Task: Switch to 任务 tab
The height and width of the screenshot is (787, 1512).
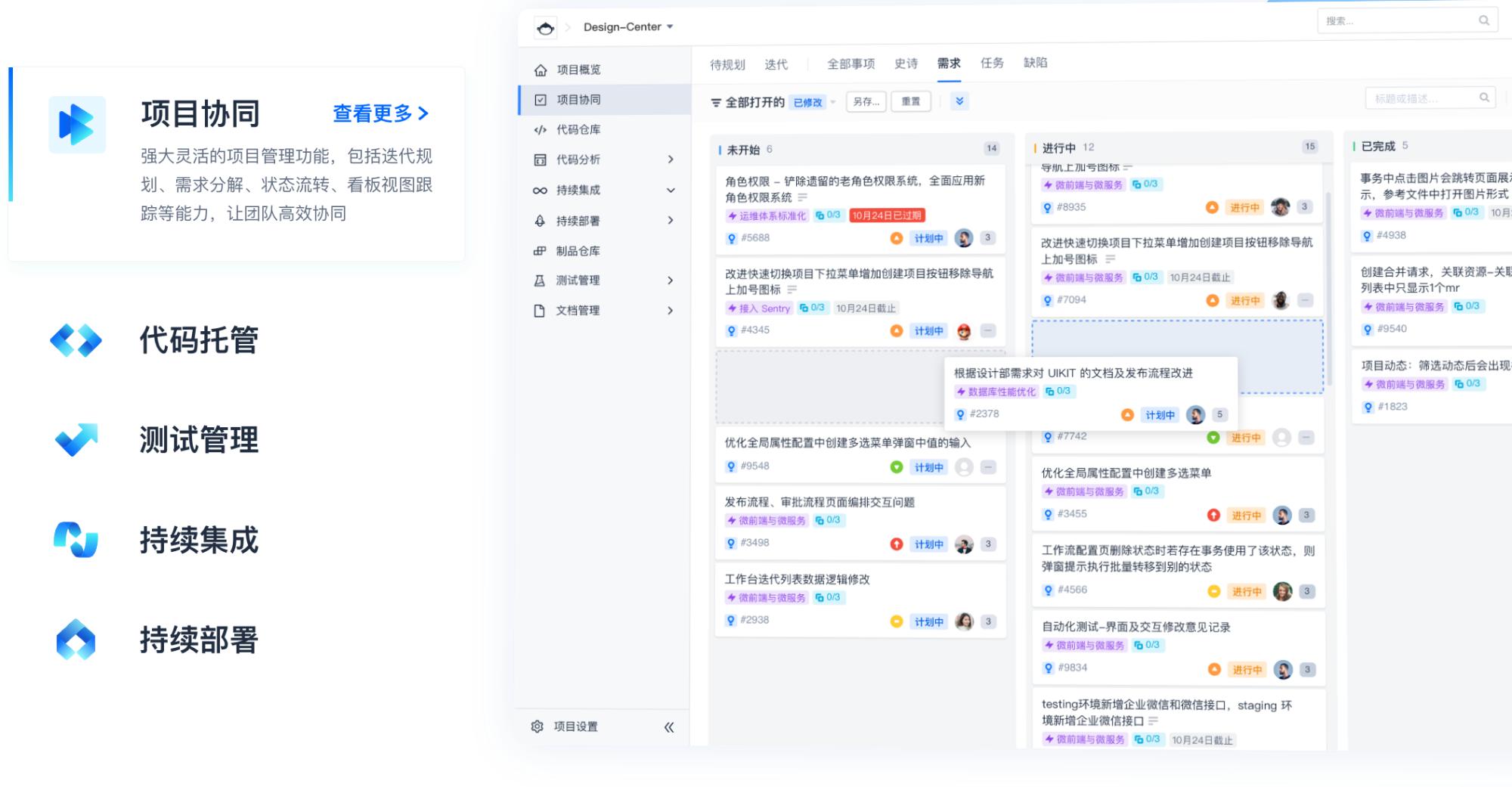Action: click(992, 63)
